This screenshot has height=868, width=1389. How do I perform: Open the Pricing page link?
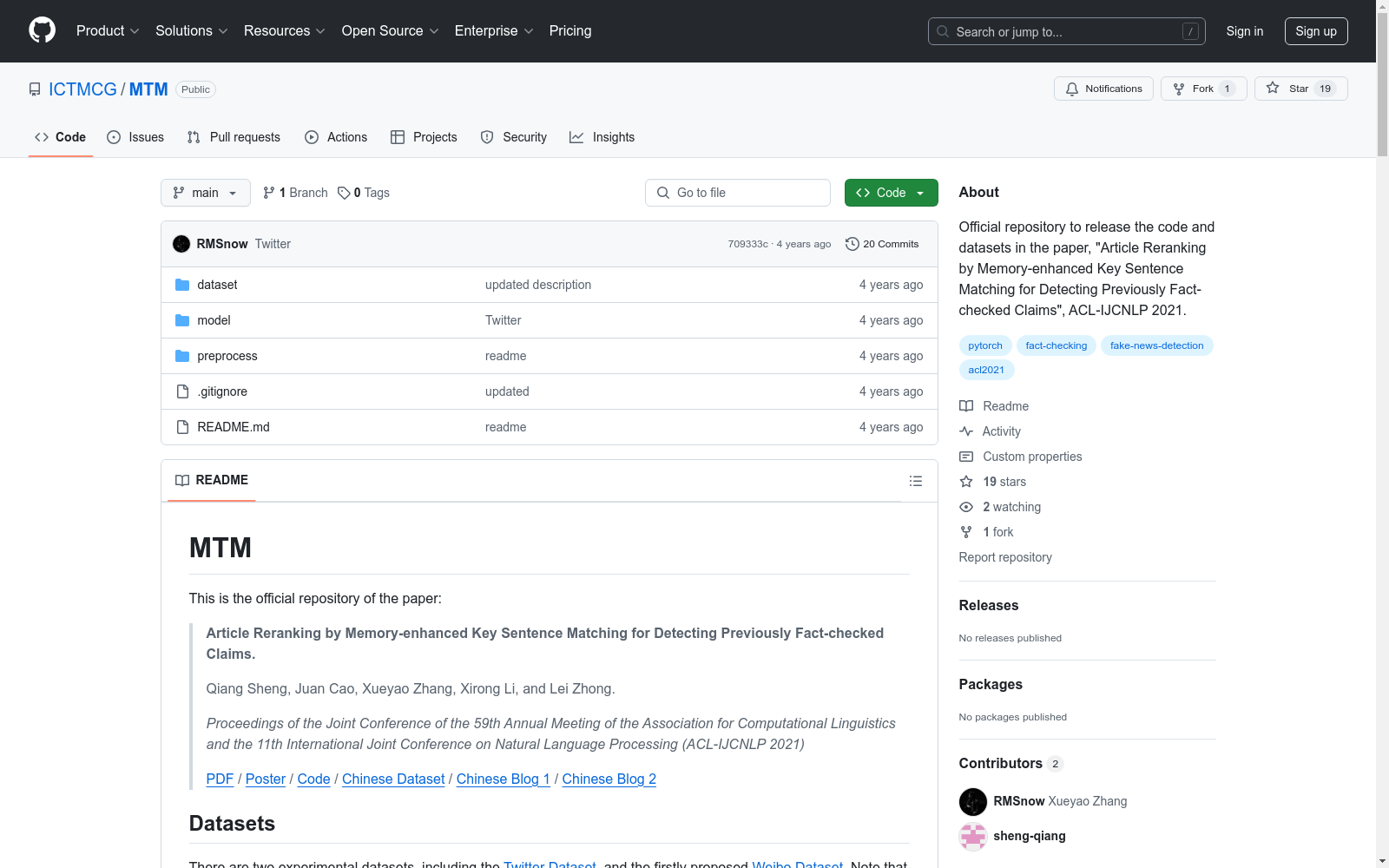570,31
